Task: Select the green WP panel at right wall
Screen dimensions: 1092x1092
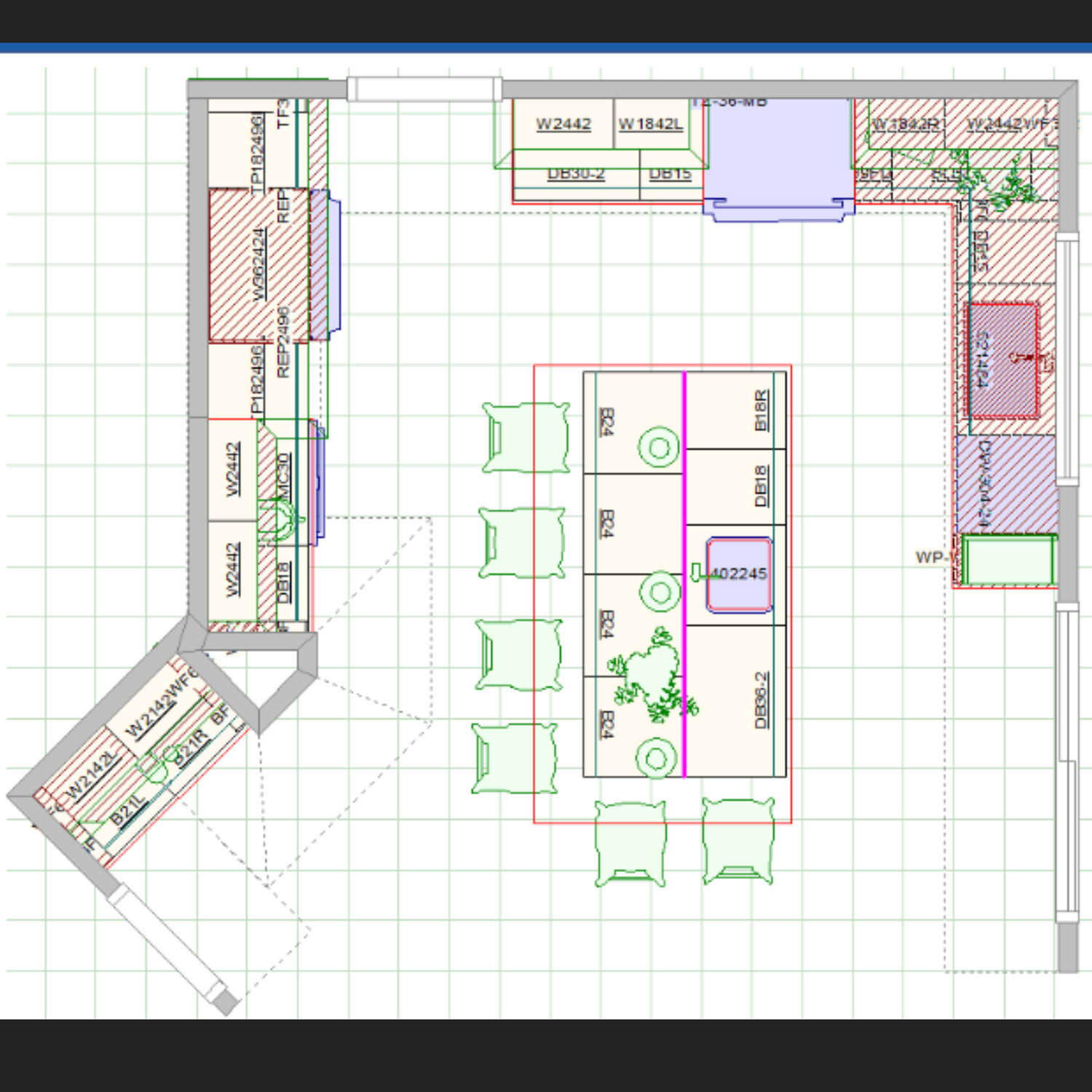Action: coord(1008,559)
